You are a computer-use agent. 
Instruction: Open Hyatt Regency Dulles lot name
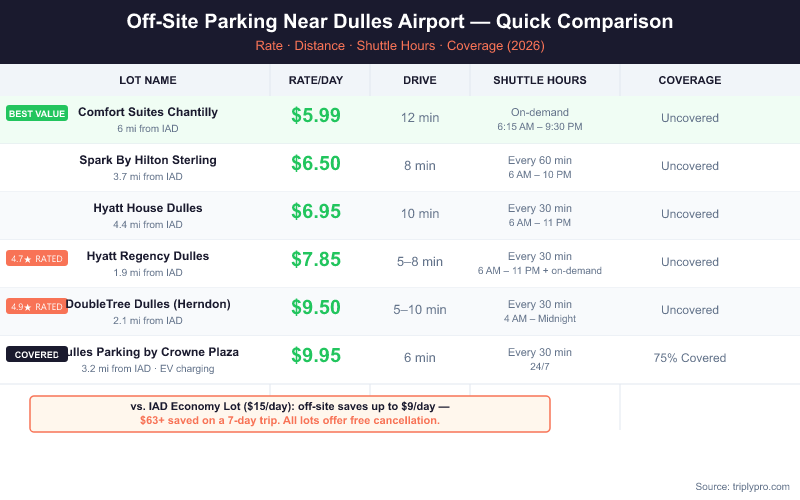(x=148, y=256)
